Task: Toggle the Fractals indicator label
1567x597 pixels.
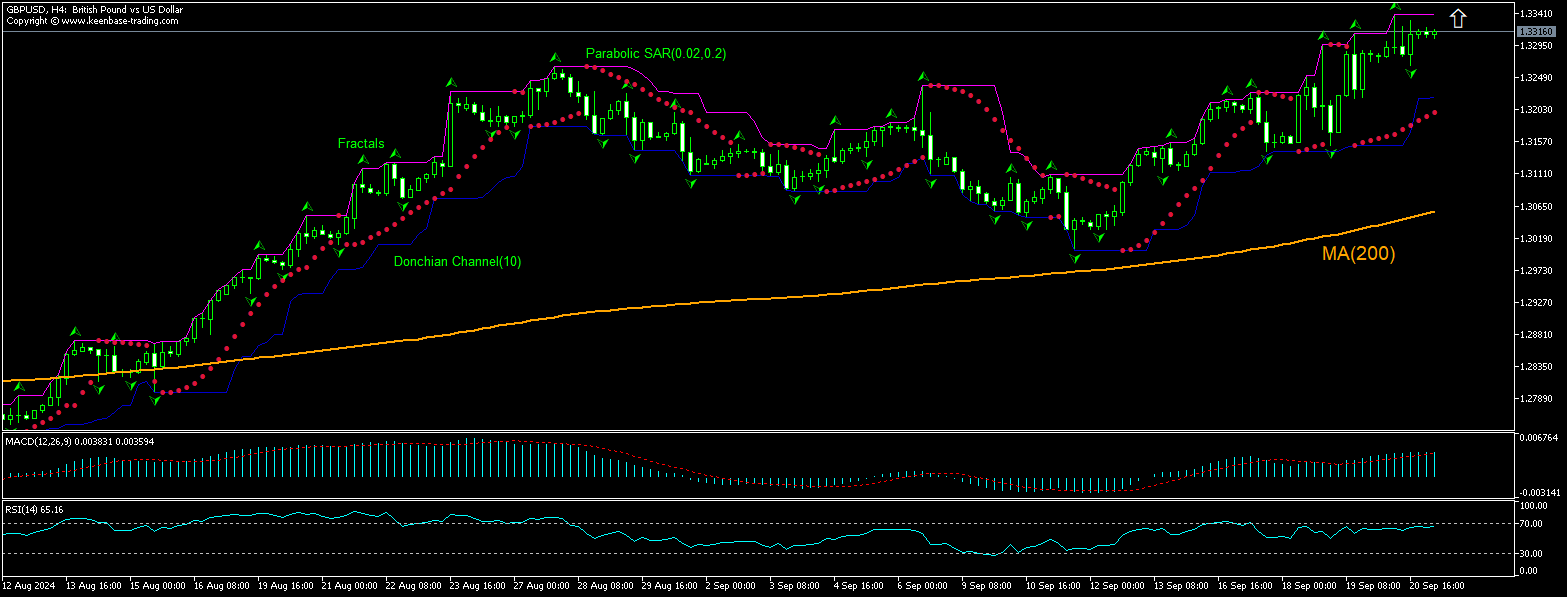Action: 361,144
